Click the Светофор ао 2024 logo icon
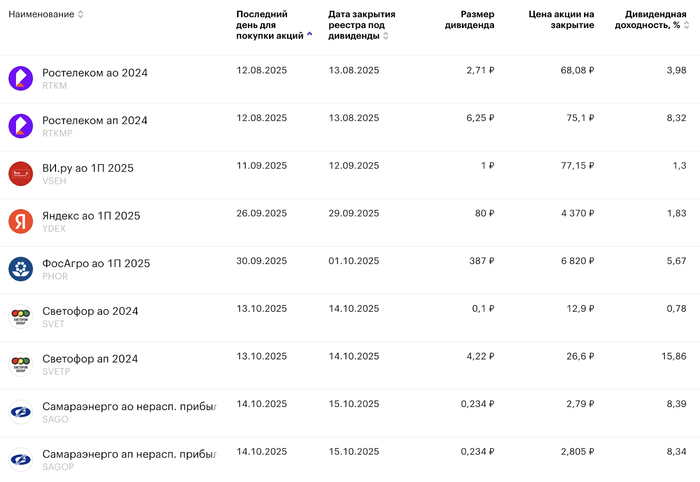This screenshot has height=482, width=700. click(21, 316)
